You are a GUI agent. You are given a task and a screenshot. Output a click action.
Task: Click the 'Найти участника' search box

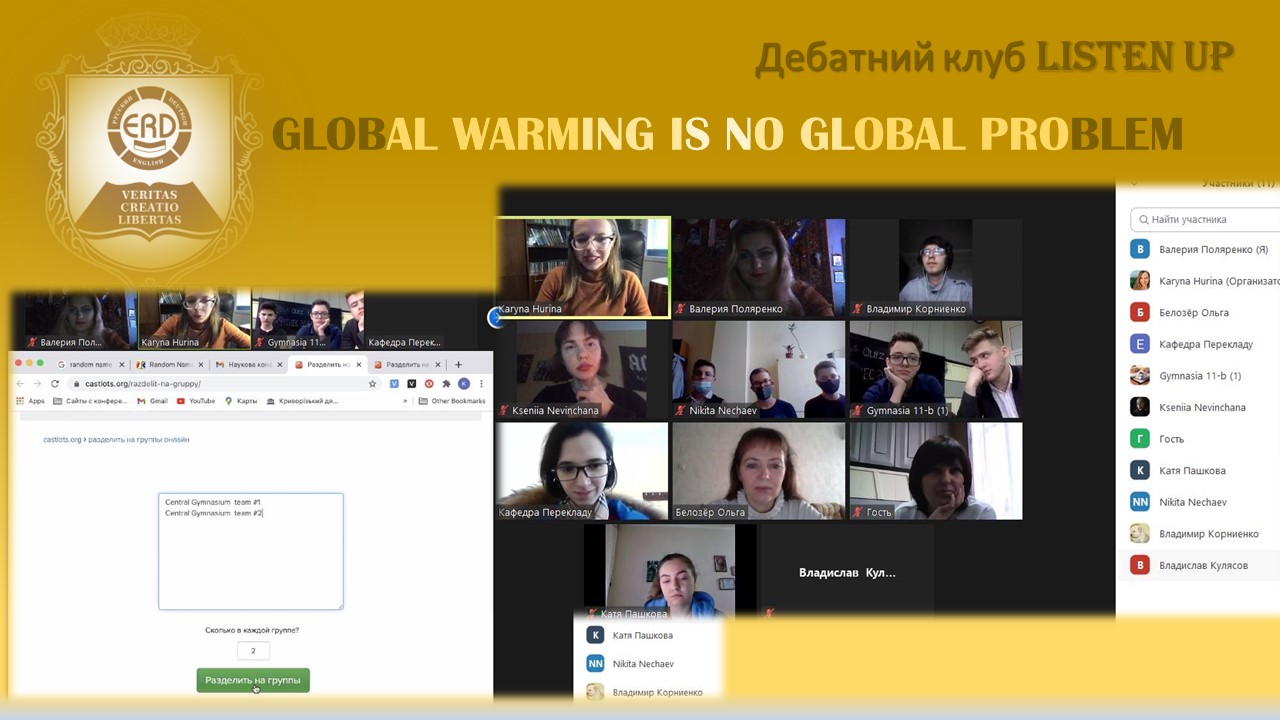click(x=1205, y=219)
